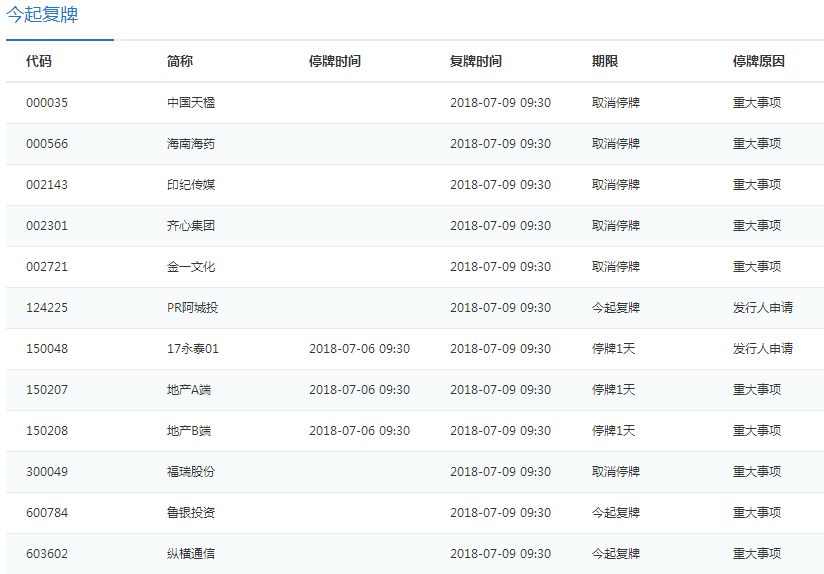The image size is (824, 574).
Task: Open stock name 纵横通信
Action: click(x=191, y=554)
